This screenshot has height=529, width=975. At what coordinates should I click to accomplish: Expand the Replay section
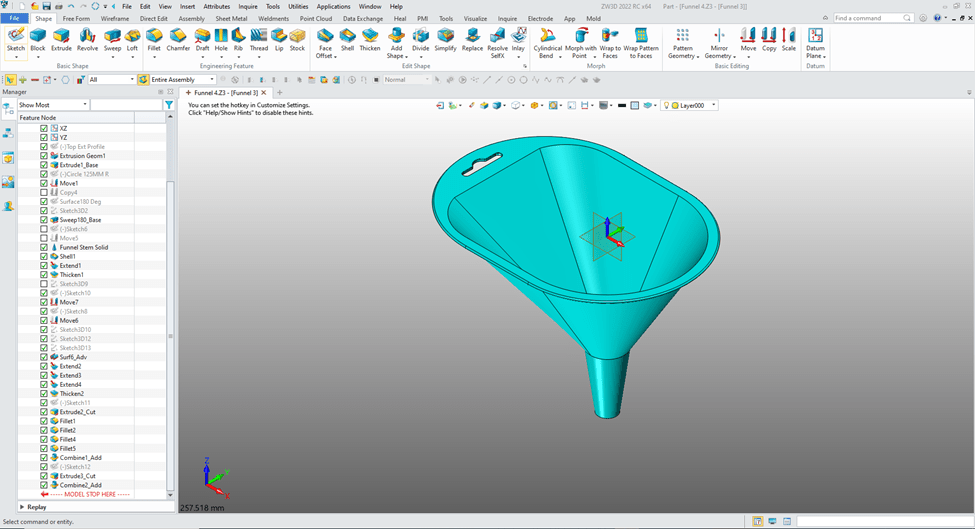coord(24,507)
